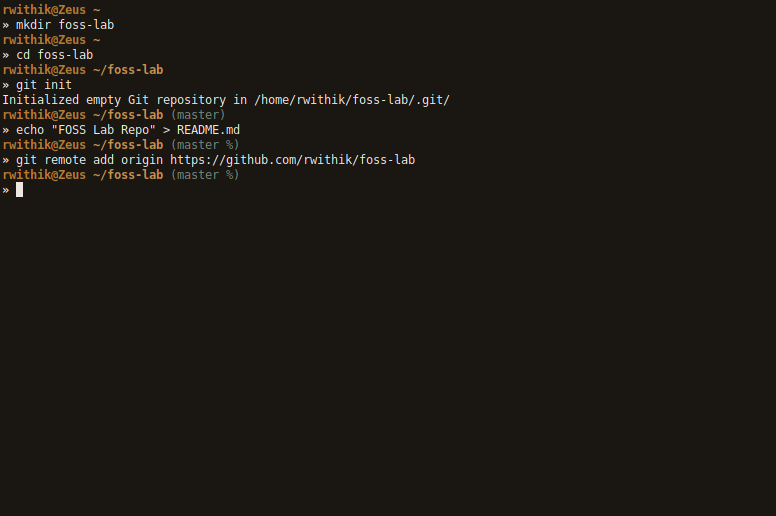Click the ~/foss-lab path above git init

128,70
